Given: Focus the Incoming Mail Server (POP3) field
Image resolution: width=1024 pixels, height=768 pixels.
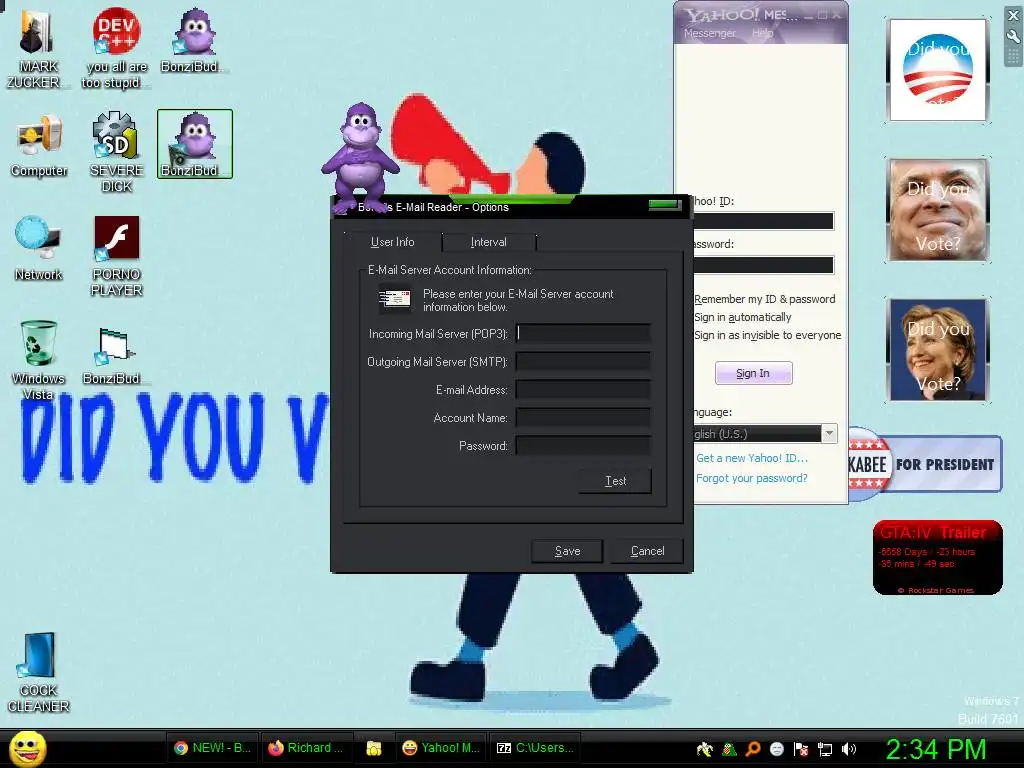Looking at the screenshot, I should point(583,334).
